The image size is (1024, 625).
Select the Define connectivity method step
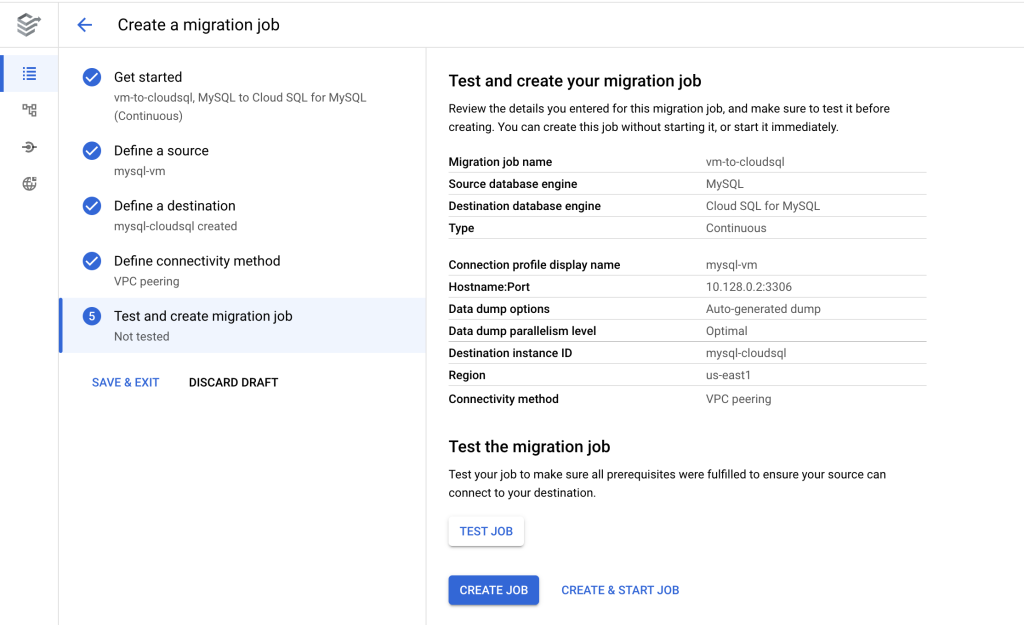pos(197,261)
